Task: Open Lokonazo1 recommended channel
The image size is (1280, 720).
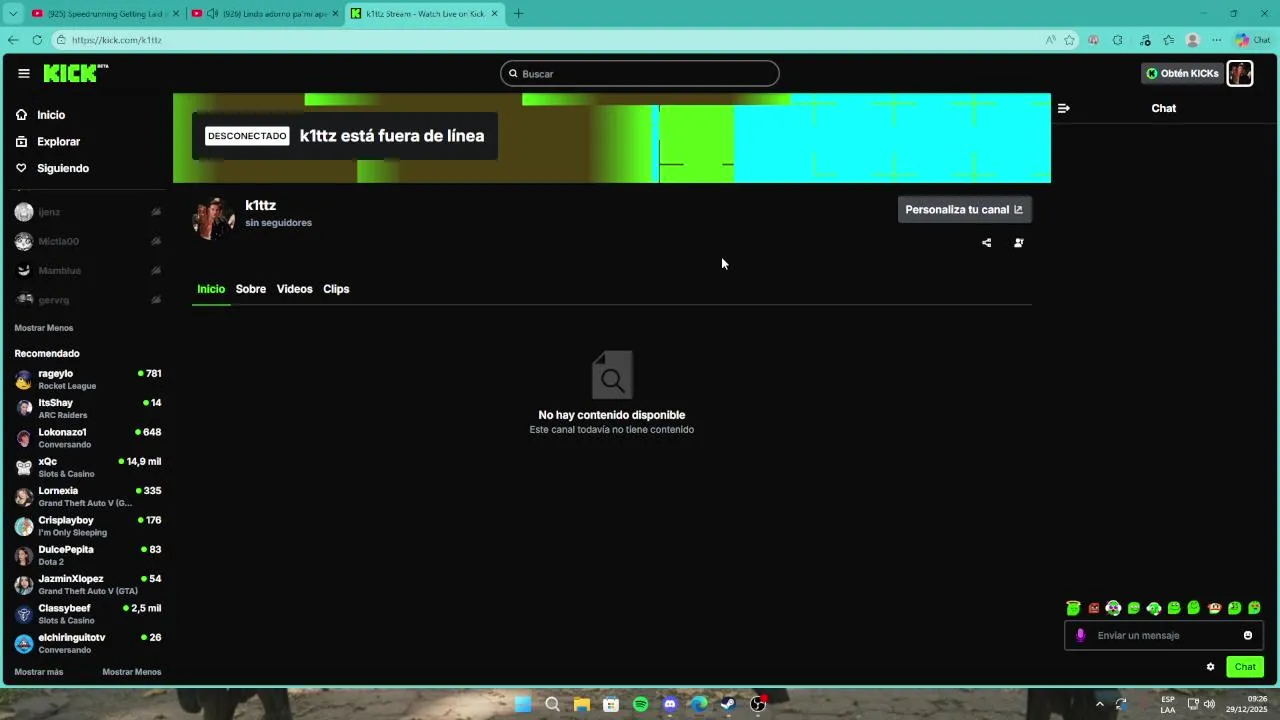Action: 88,438
